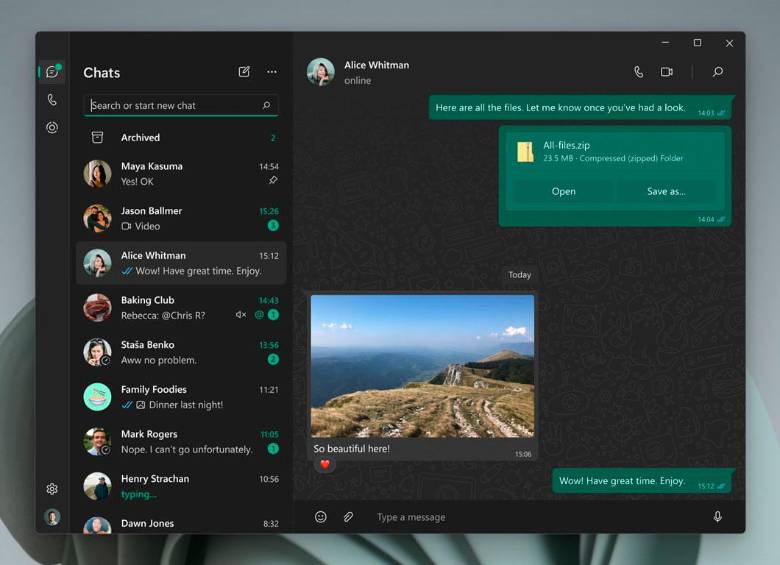Screen dimensions: 780x565
Task: Open the Calls tab in sidebar
Action: click(x=52, y=100)
